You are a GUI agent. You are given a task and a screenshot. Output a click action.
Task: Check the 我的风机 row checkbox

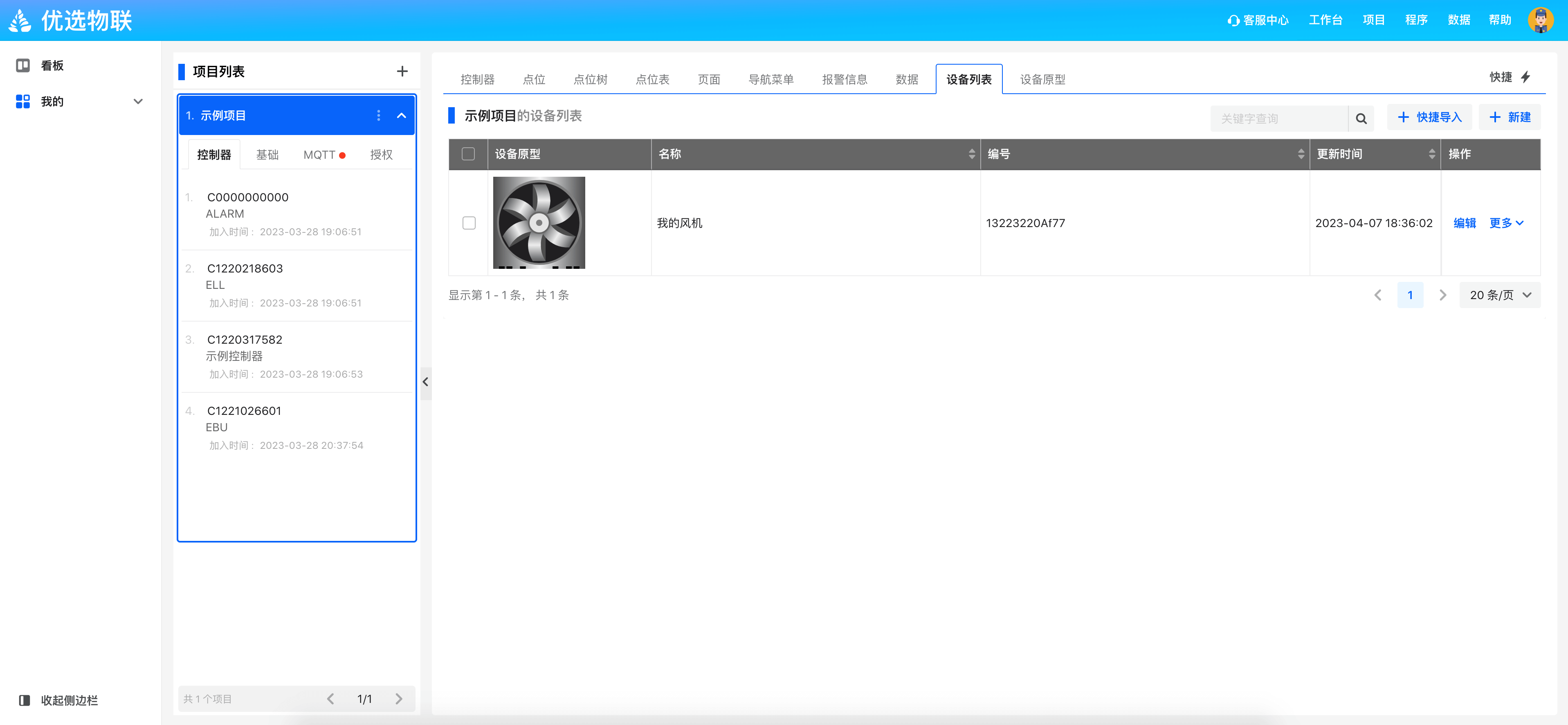pos(469,223)
